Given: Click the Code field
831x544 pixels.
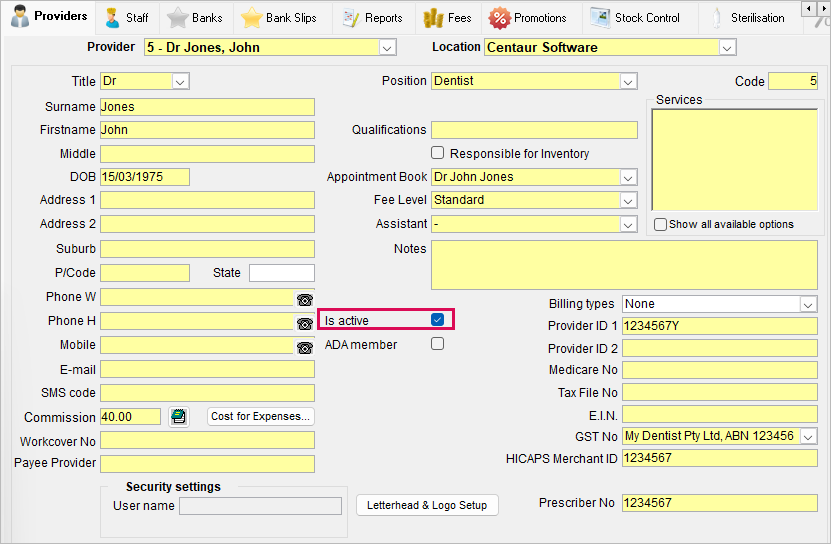Looking at the screenshot, I should pyautogui.click(x=793, y=82).
